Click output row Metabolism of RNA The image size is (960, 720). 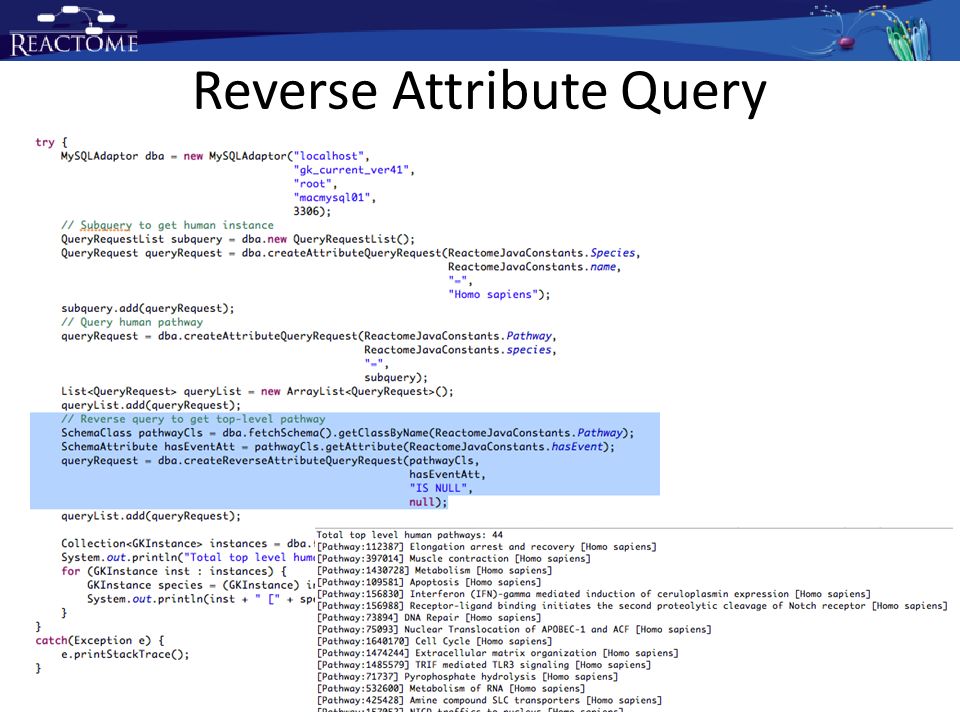pyautogui.click(x=451, y=689)
